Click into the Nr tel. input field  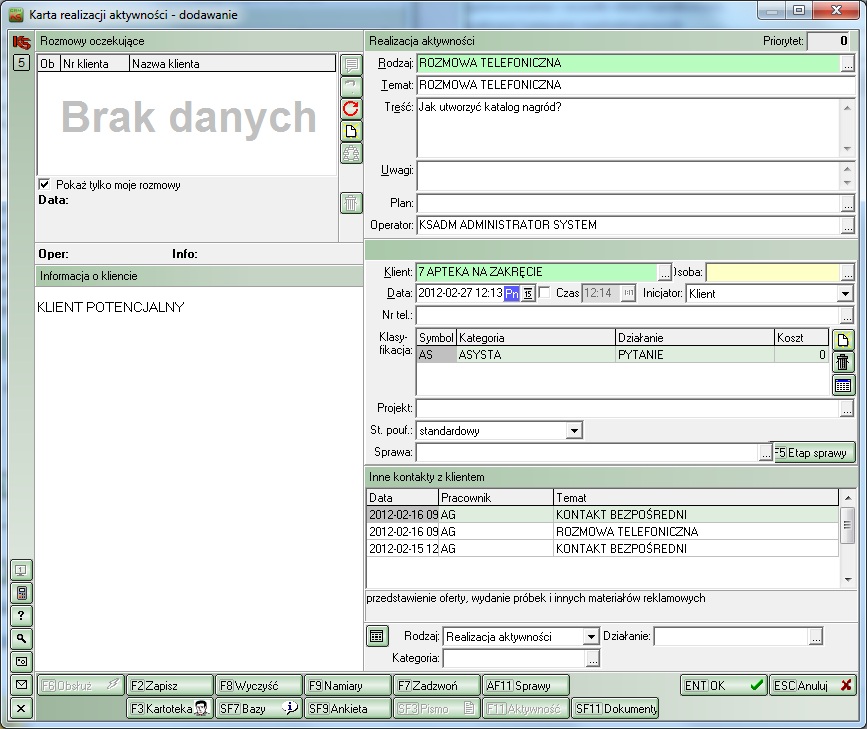pos(627,316)
